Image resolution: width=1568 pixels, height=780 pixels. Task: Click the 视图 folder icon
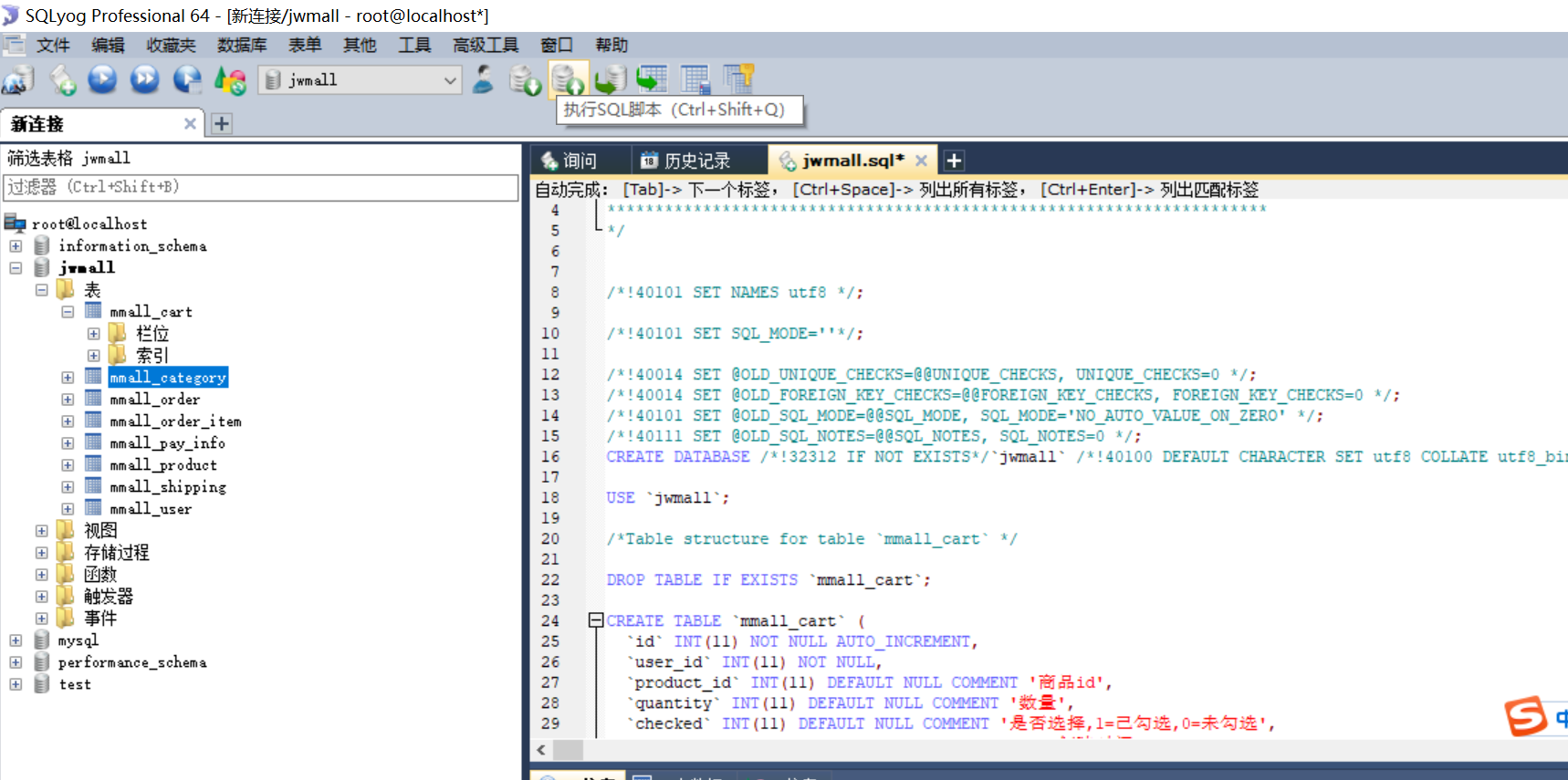[65, 529]
